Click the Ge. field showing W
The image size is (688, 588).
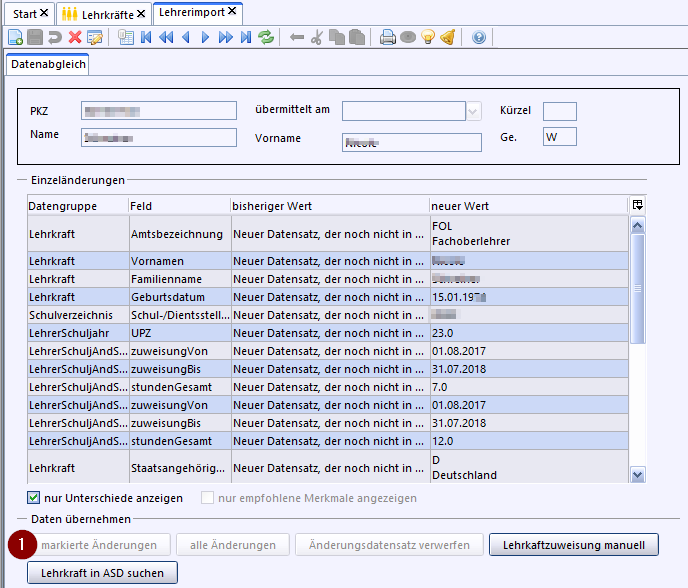point(559,137)
